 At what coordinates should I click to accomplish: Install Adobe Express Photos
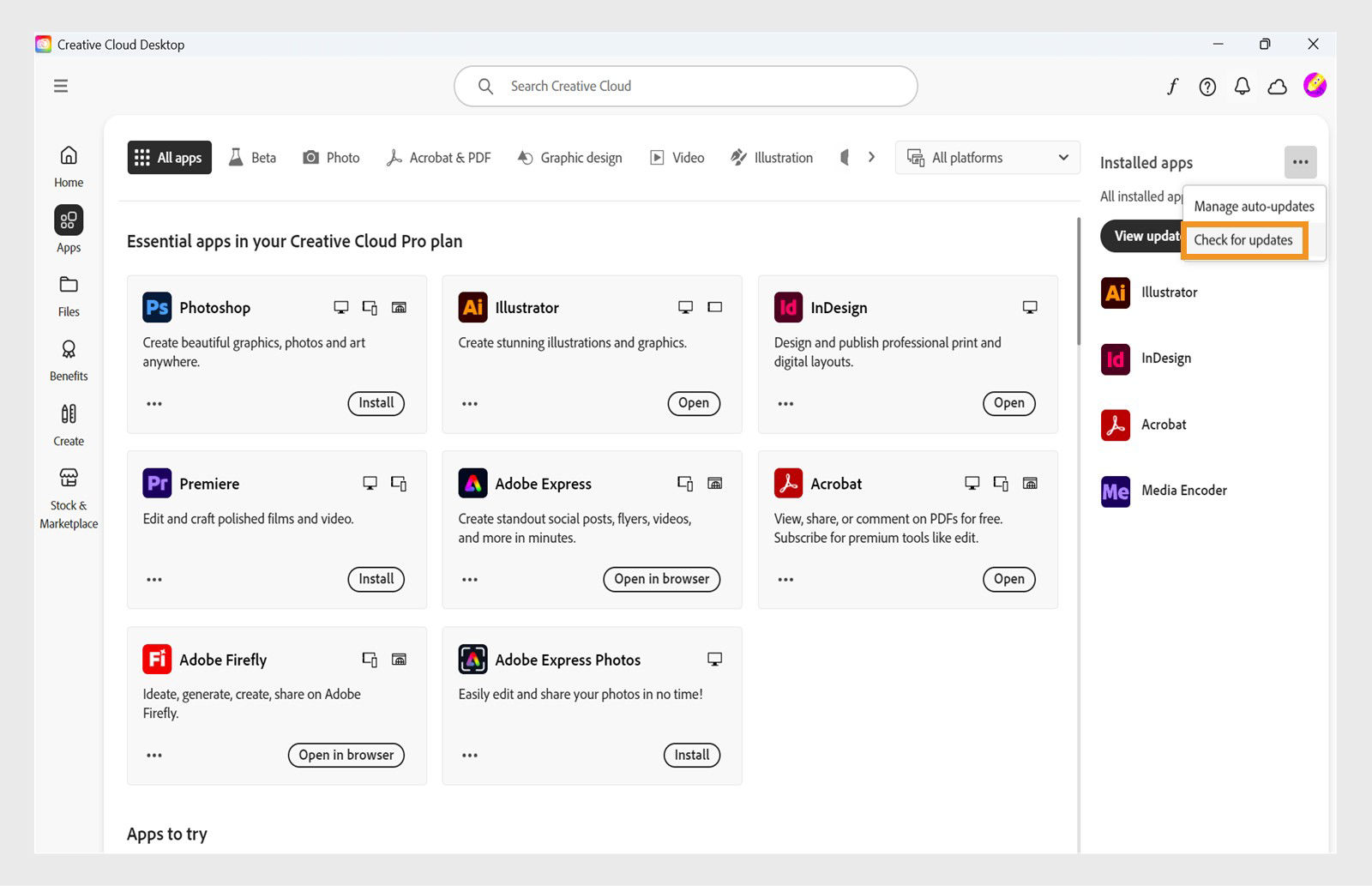coord(691,755)
